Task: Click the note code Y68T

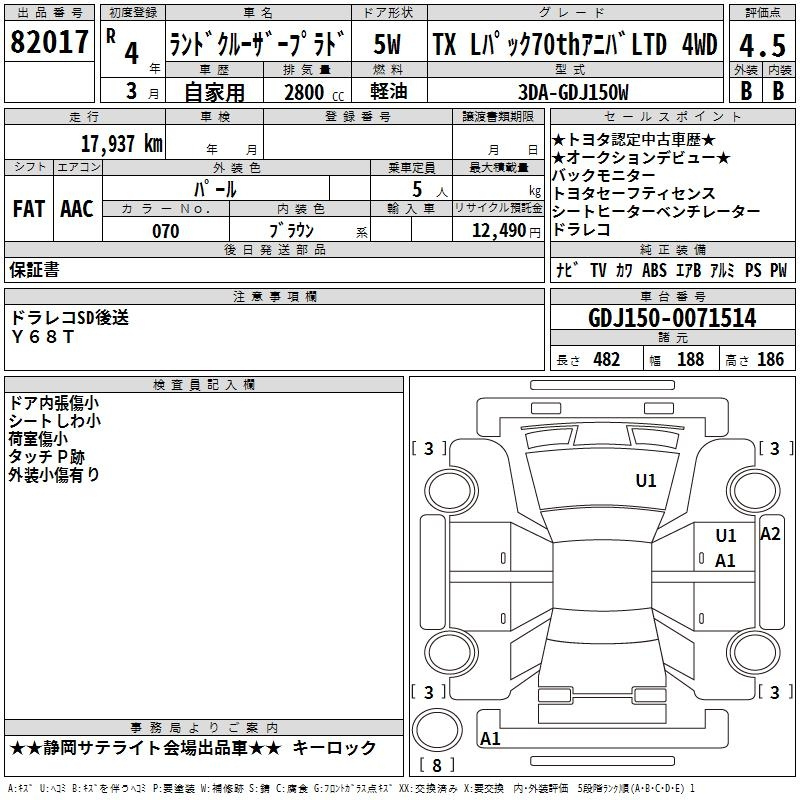Action: click(43, 337)
